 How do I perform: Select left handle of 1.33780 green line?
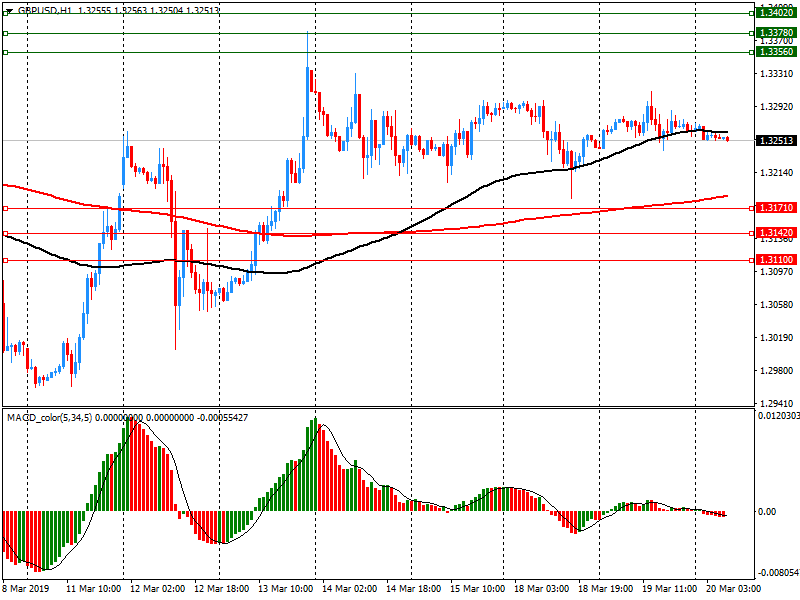pyautogui.click(x=6, y=33)
